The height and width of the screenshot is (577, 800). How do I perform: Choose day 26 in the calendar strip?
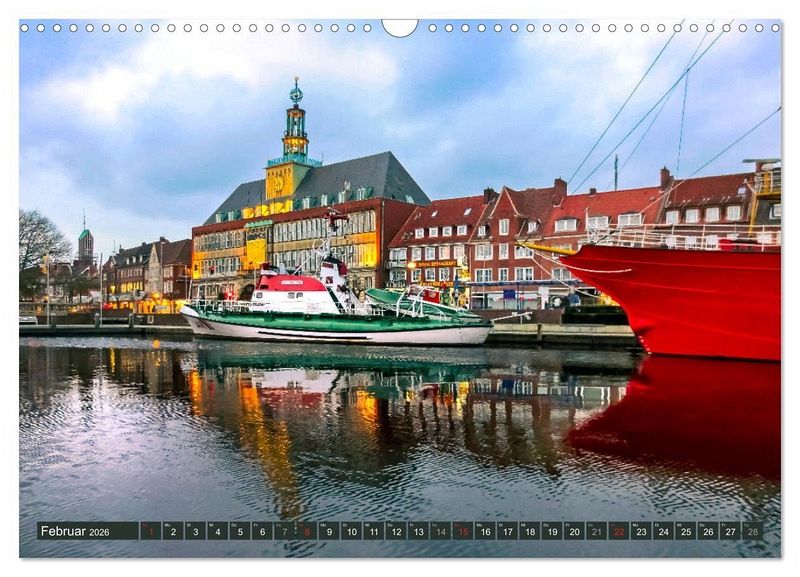[708, 531]
